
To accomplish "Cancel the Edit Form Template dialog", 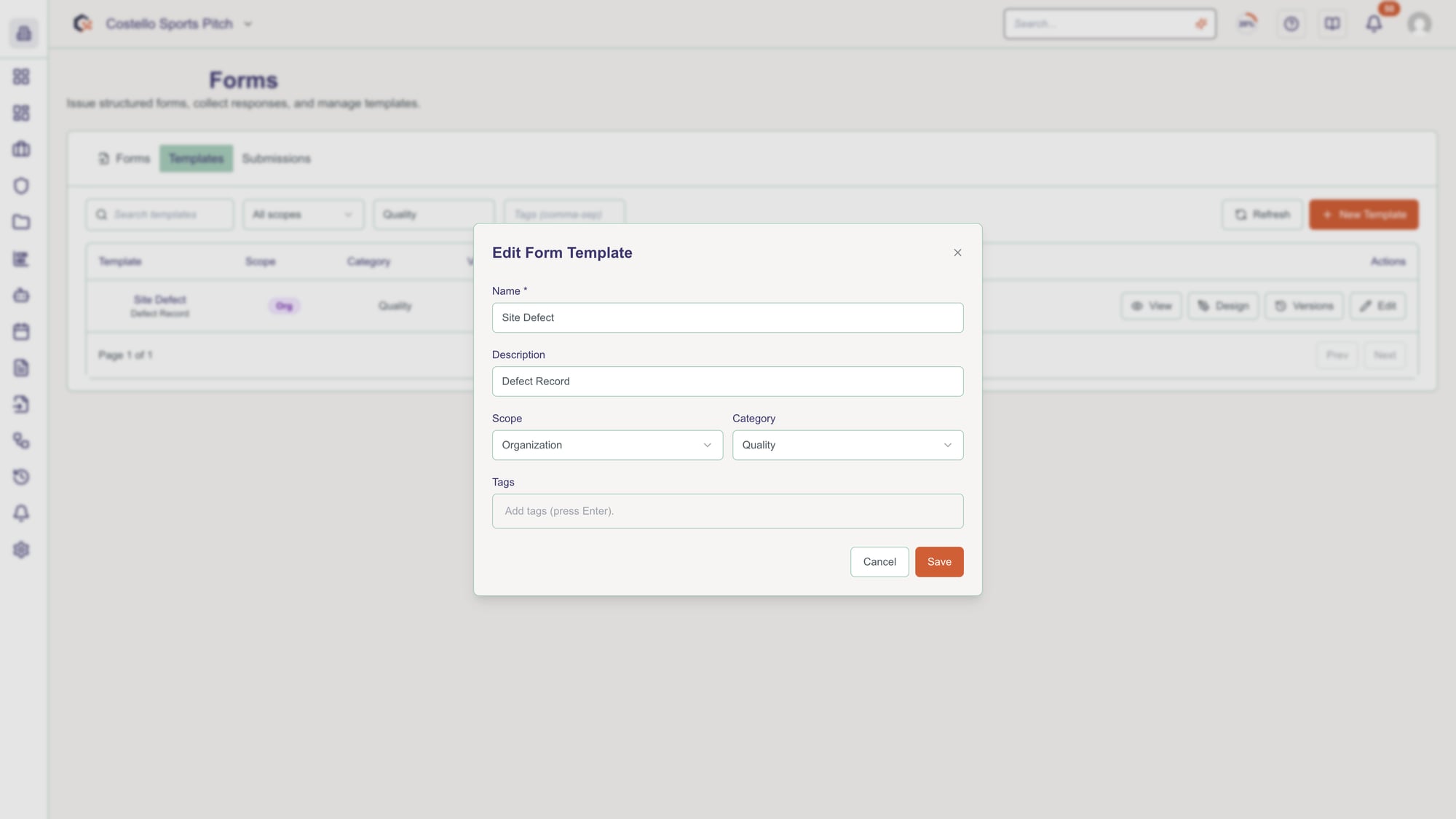I will click(879, 561).
